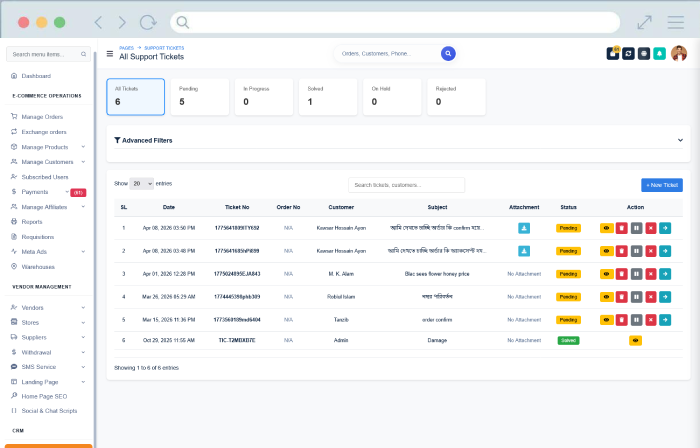
Task: Open the notifications bell icon
Action: (659, 53)
